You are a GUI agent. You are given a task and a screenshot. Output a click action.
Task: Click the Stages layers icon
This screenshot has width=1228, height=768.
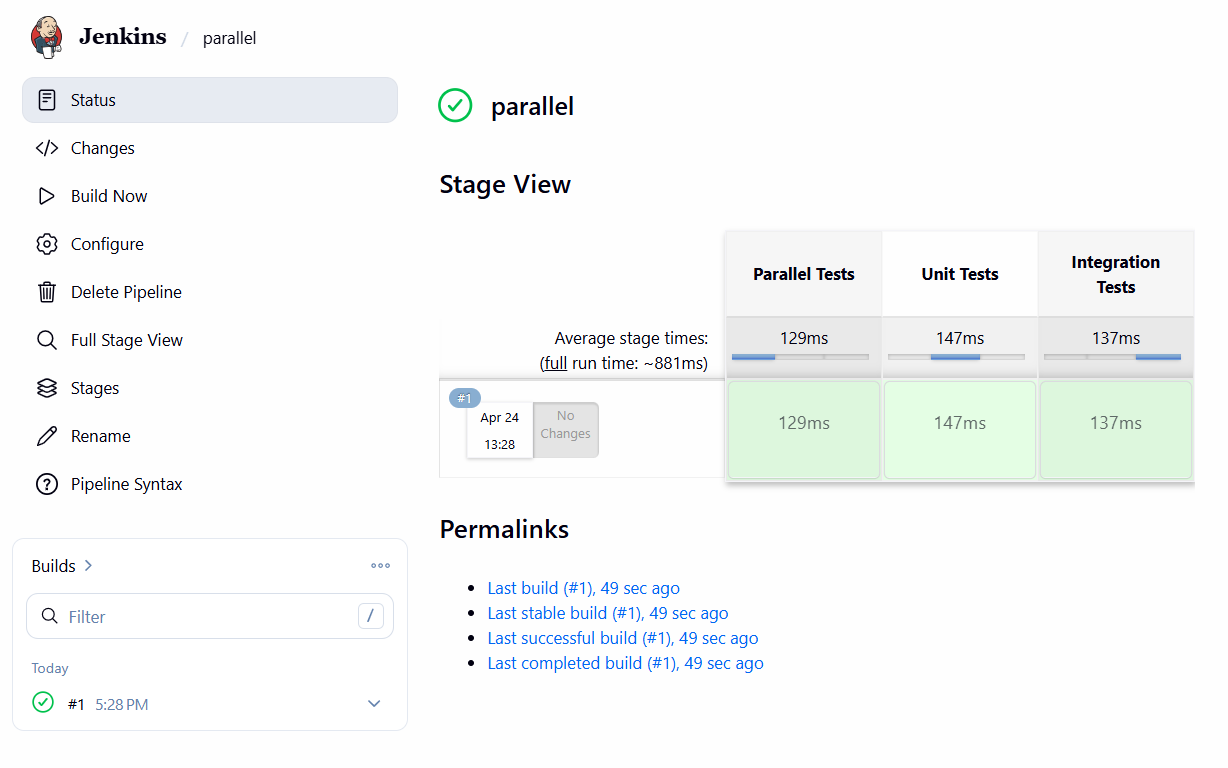point(47,388)
